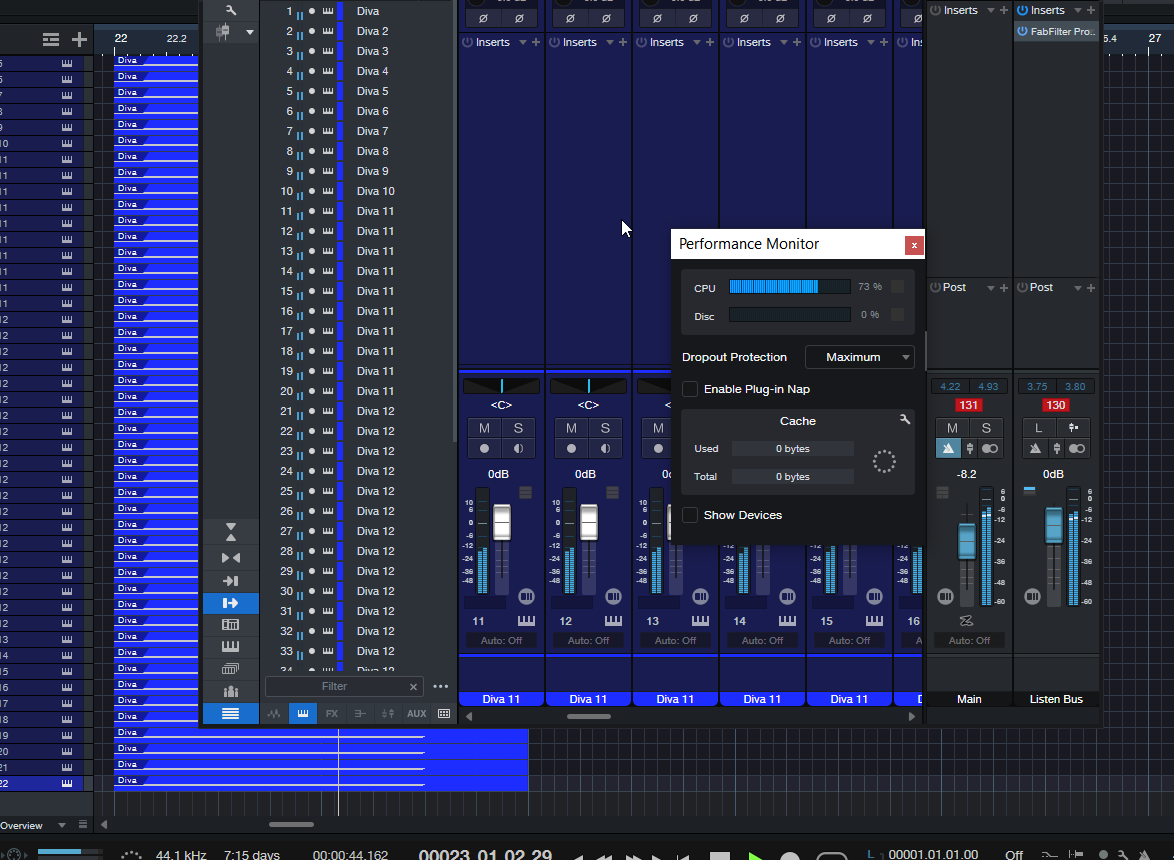Viewport: 1174px width, 860px height.
Task: Open the Dropout Protection Maximum dropdown
Action: coord(860,357)
